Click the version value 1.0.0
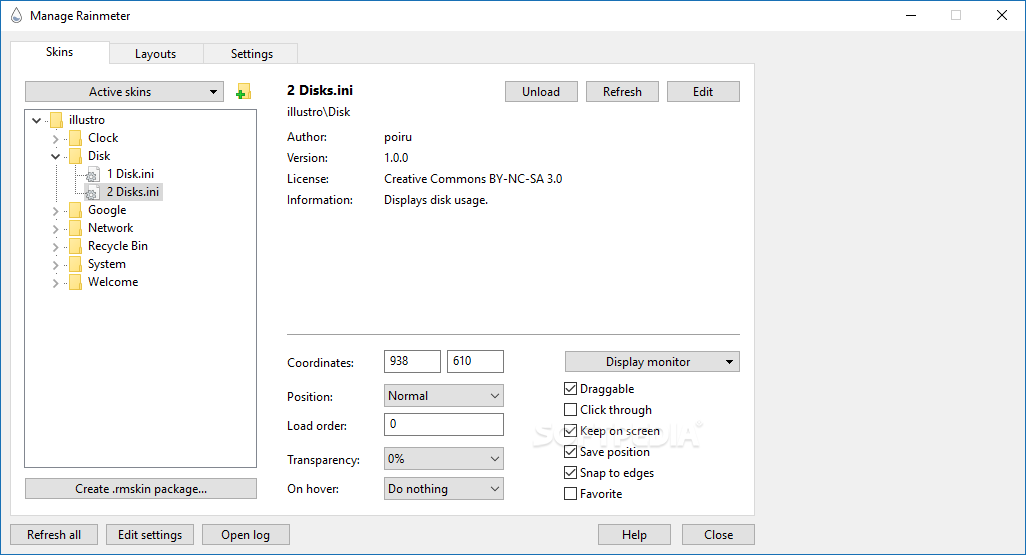1026x555 pixels. point(396,158)
